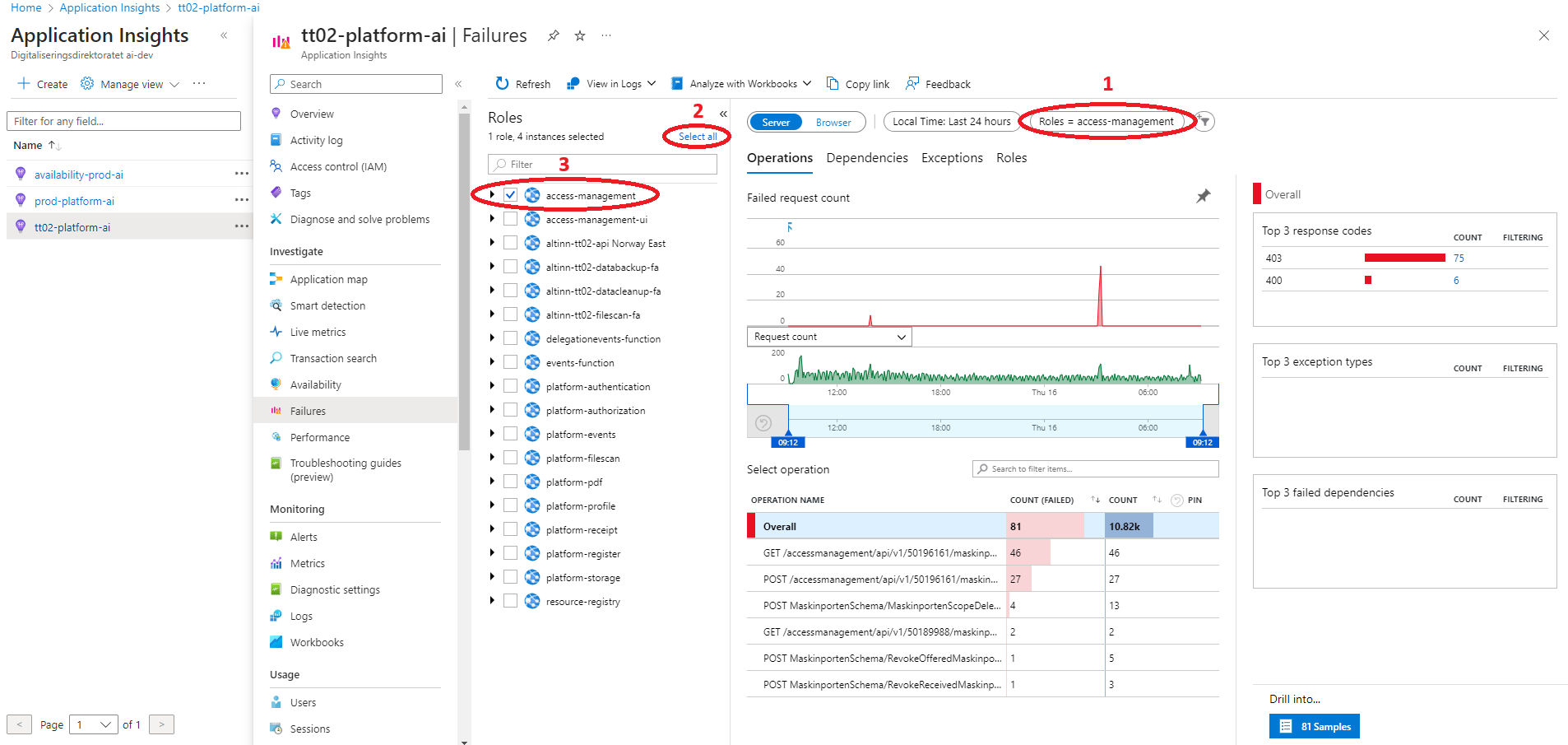The width and height of the screenshot is (1568, 745).
Task: Reset the time range selection on the chart
Action: [763, 423]
